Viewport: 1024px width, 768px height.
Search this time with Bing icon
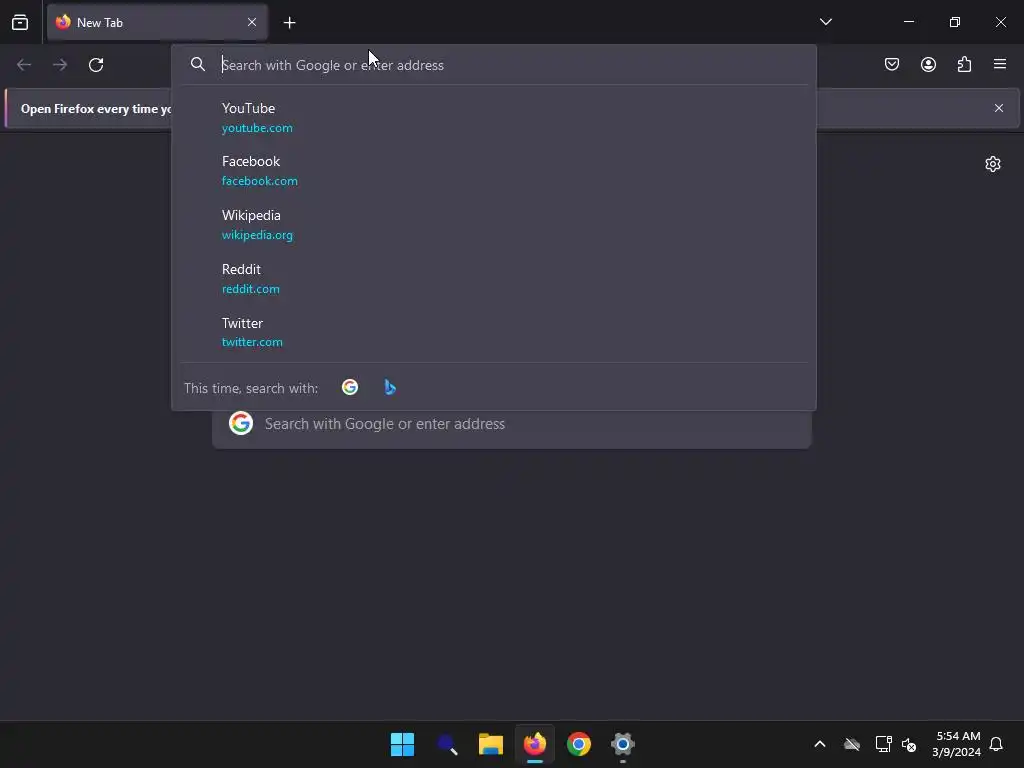point(390,387)
